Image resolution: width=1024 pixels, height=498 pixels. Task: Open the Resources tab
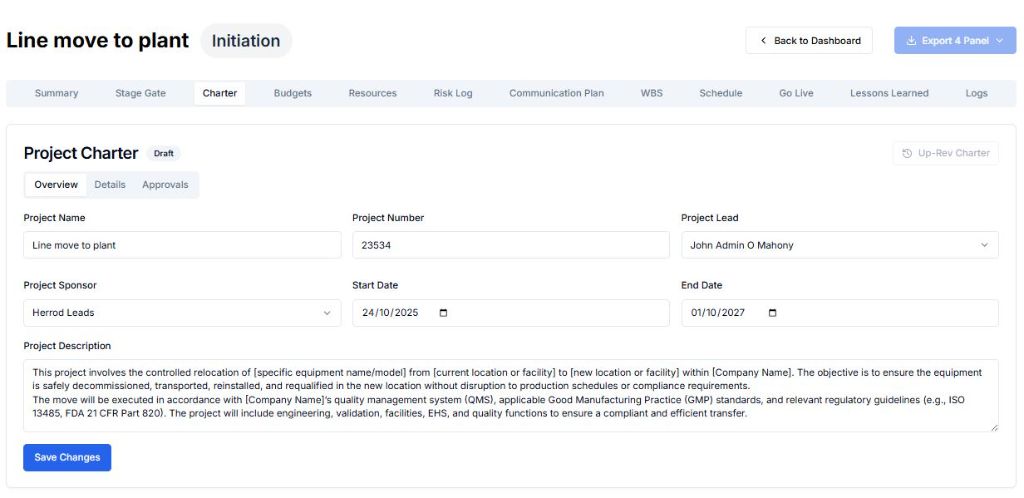point(372,93)
